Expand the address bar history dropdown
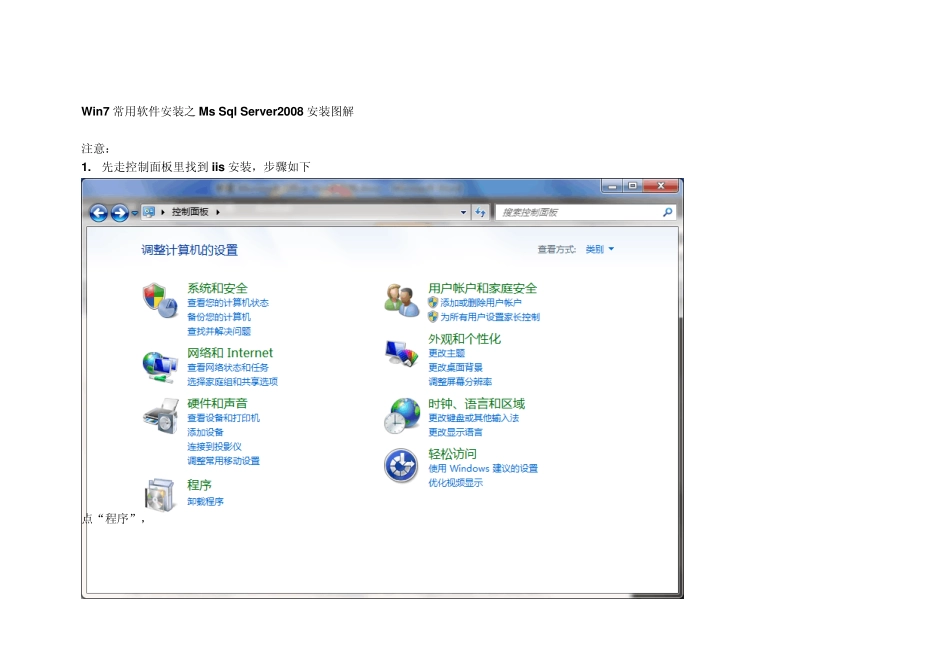950x672 pixels. click(x=463, y=212)
